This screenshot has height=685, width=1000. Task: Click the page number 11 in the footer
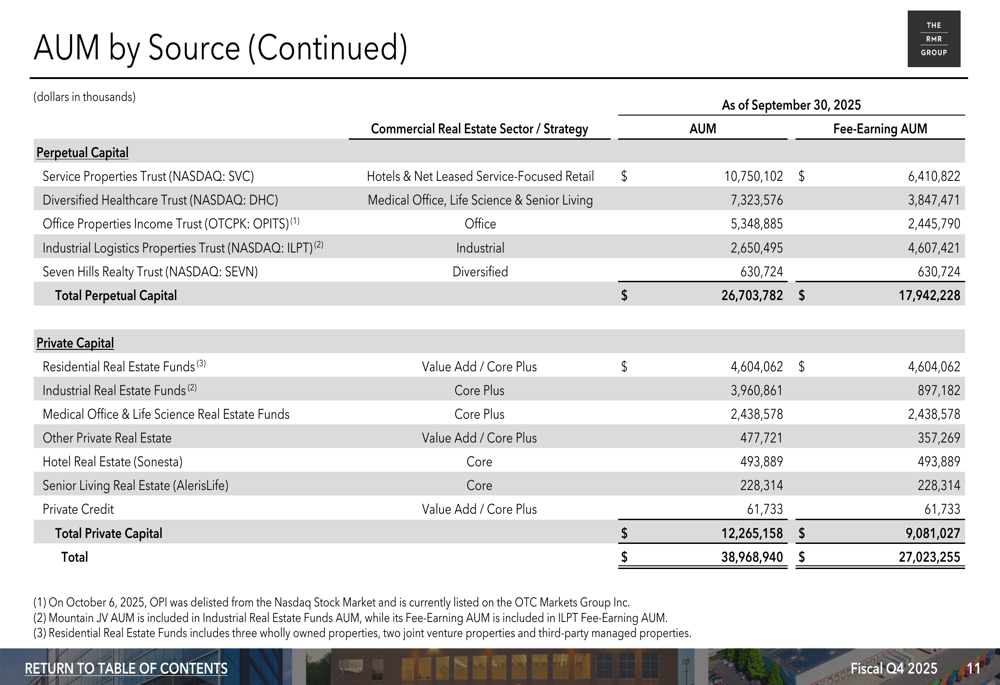pos(973,668)
